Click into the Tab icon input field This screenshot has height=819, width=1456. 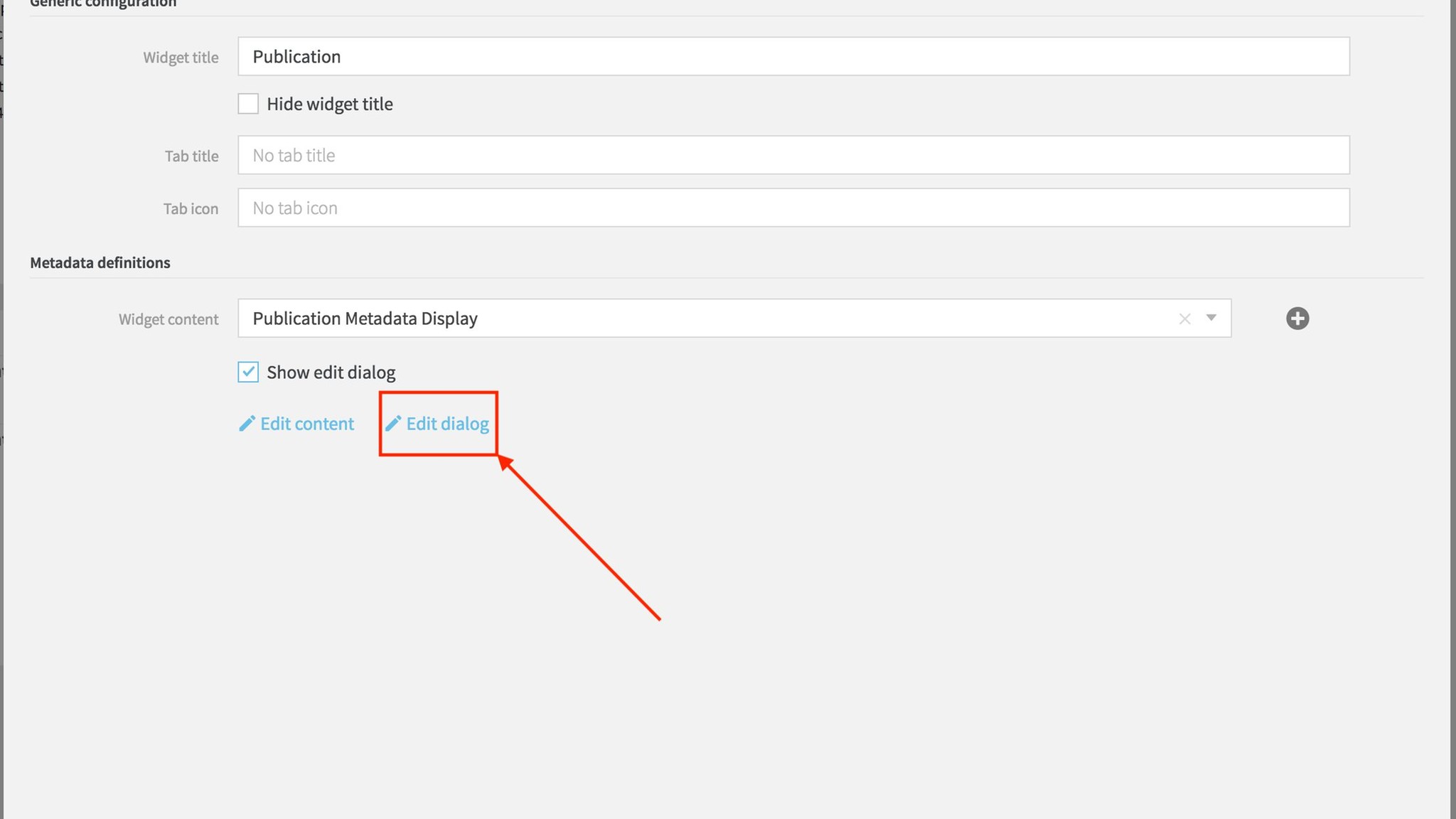[x=793, y=208]
